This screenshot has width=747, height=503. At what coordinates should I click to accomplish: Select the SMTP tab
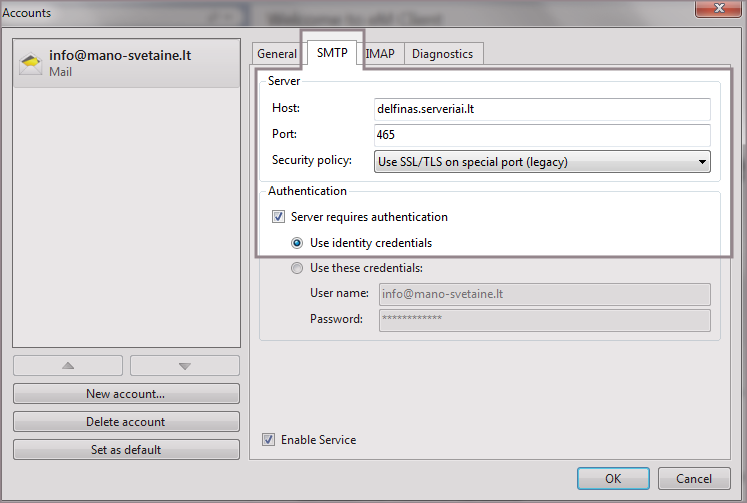(332, 53)
